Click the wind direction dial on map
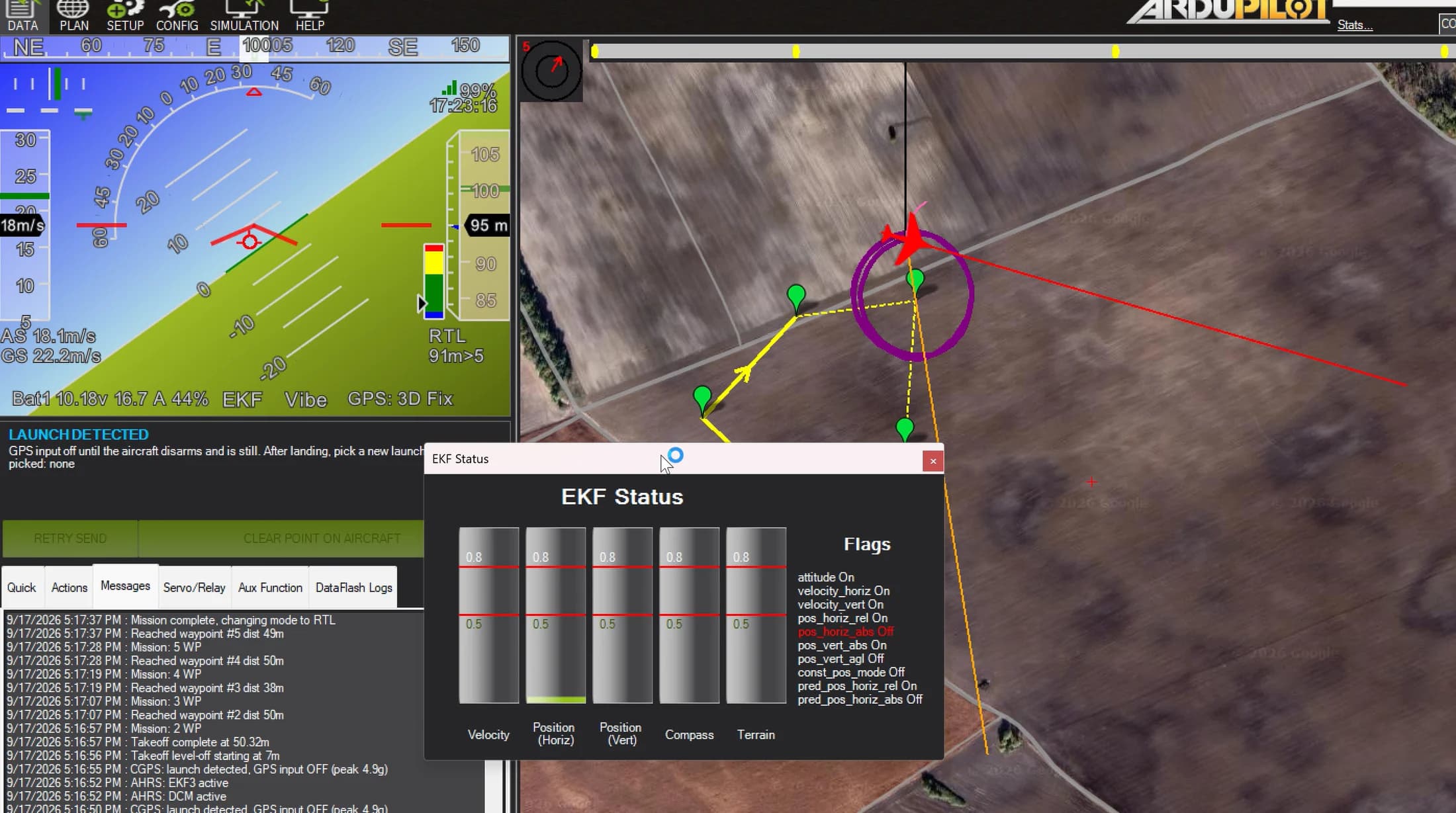 point(551,71)
